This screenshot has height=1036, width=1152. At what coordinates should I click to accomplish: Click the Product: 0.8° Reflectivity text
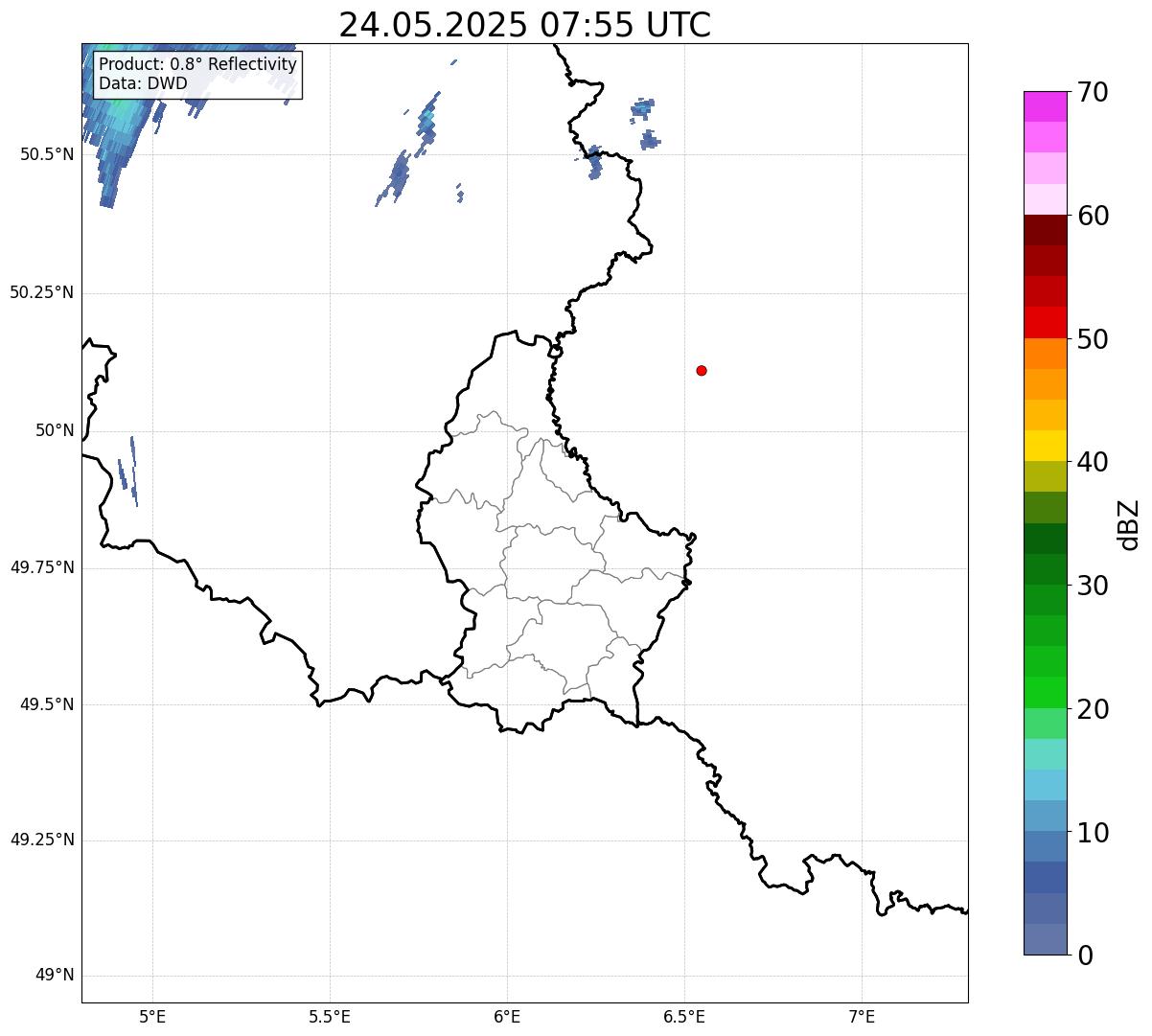tap(198, 64)
